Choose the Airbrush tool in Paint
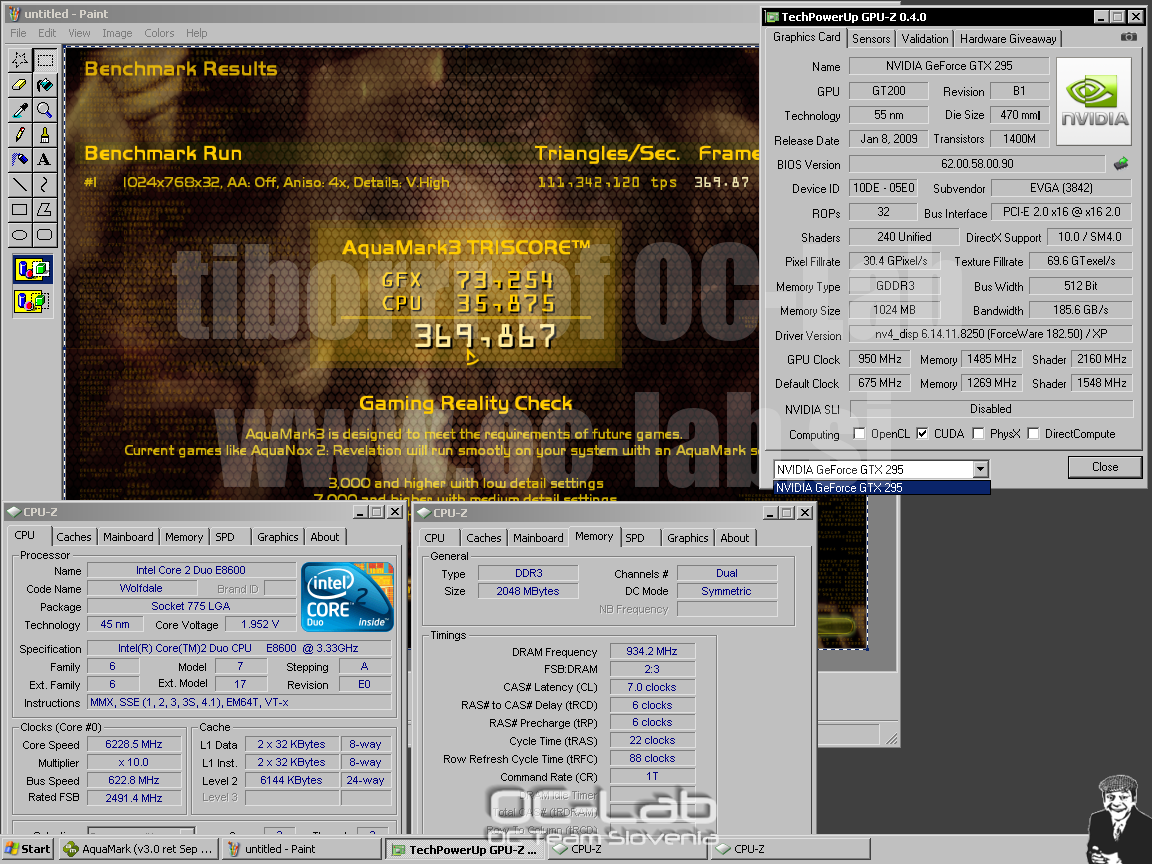The width and height of the screenshot is (1152, 864). (20, 160)
